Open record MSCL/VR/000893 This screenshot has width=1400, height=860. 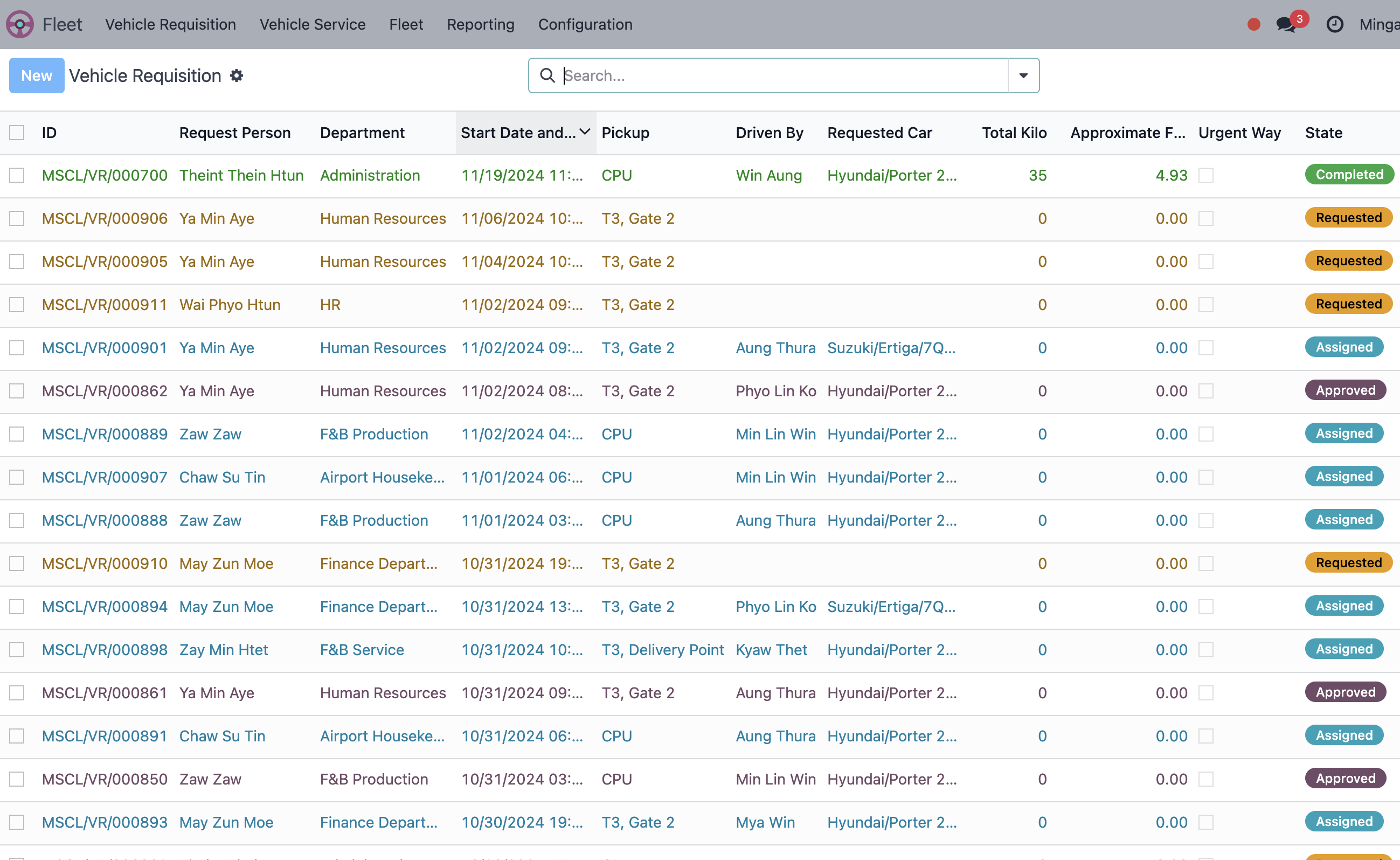[x=105, y=822]
